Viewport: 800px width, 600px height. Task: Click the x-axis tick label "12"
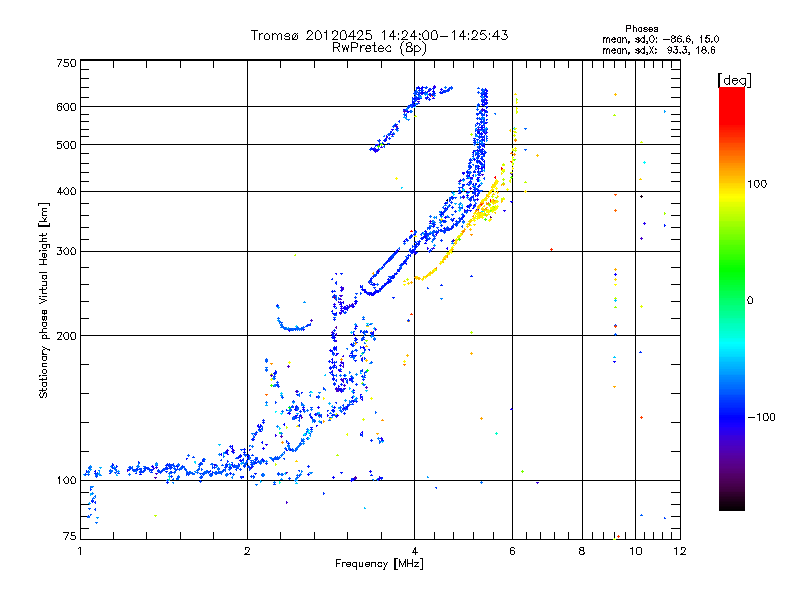[680, 551]
